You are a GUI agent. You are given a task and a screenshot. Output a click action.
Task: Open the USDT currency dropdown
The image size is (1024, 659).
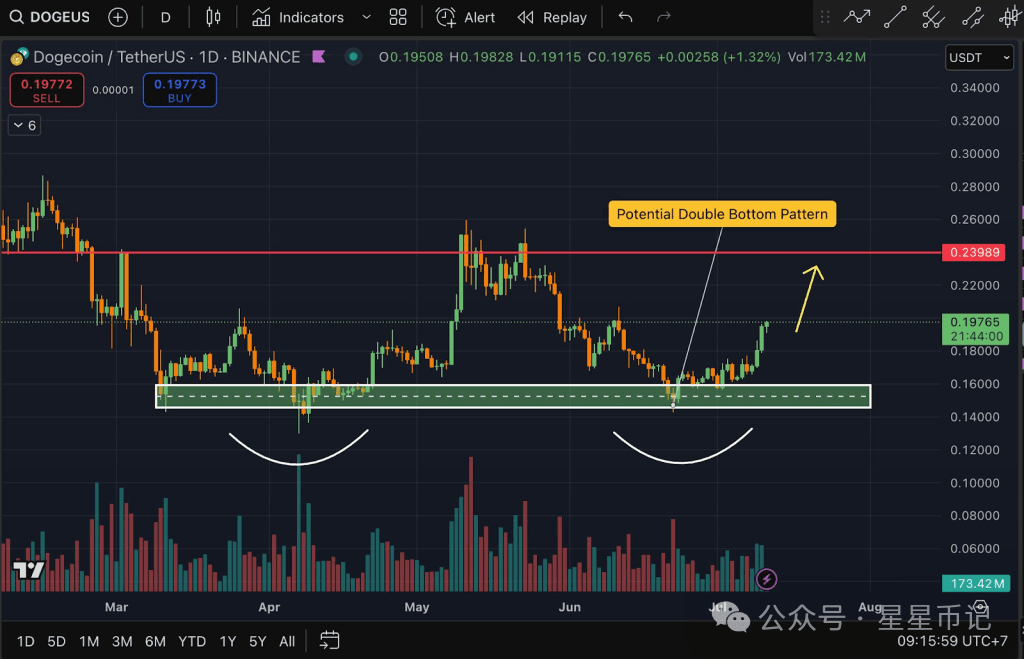pyautogui.click(x=979, y=57)
